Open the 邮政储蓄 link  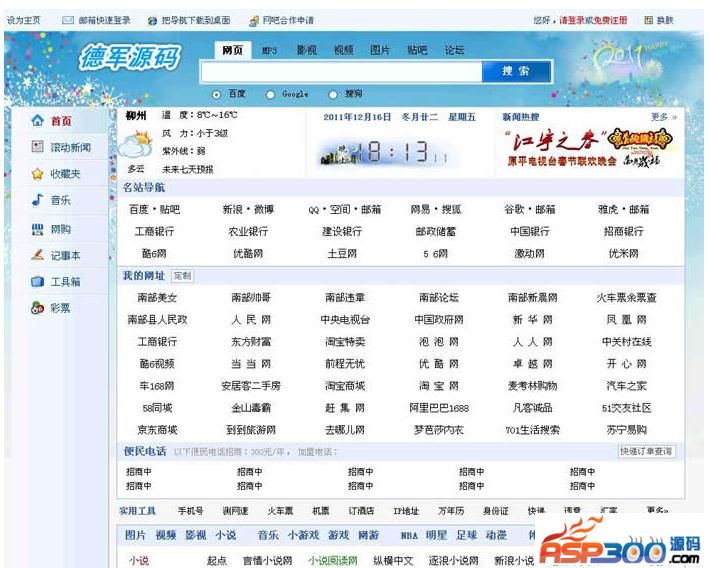click(436, 231)
